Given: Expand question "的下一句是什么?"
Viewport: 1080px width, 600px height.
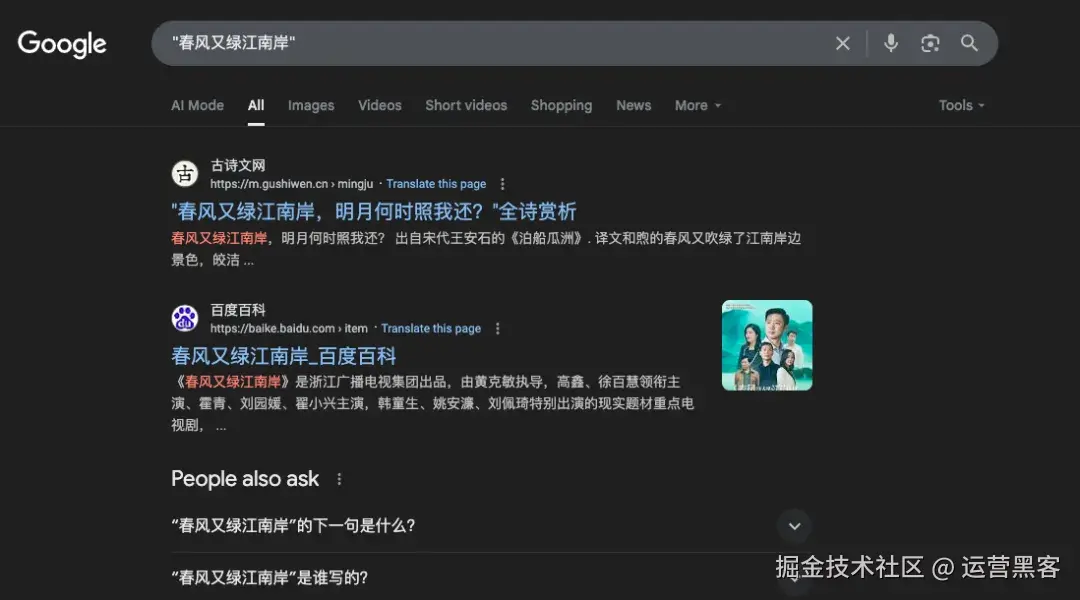Looking at the screenshot, I should 491,526.
